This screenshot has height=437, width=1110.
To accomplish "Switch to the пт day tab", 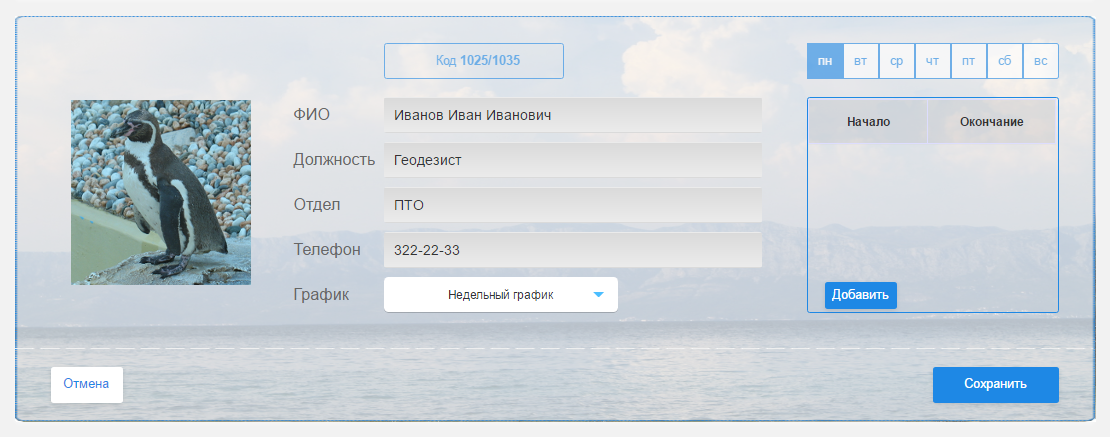I will pos(969,61).
